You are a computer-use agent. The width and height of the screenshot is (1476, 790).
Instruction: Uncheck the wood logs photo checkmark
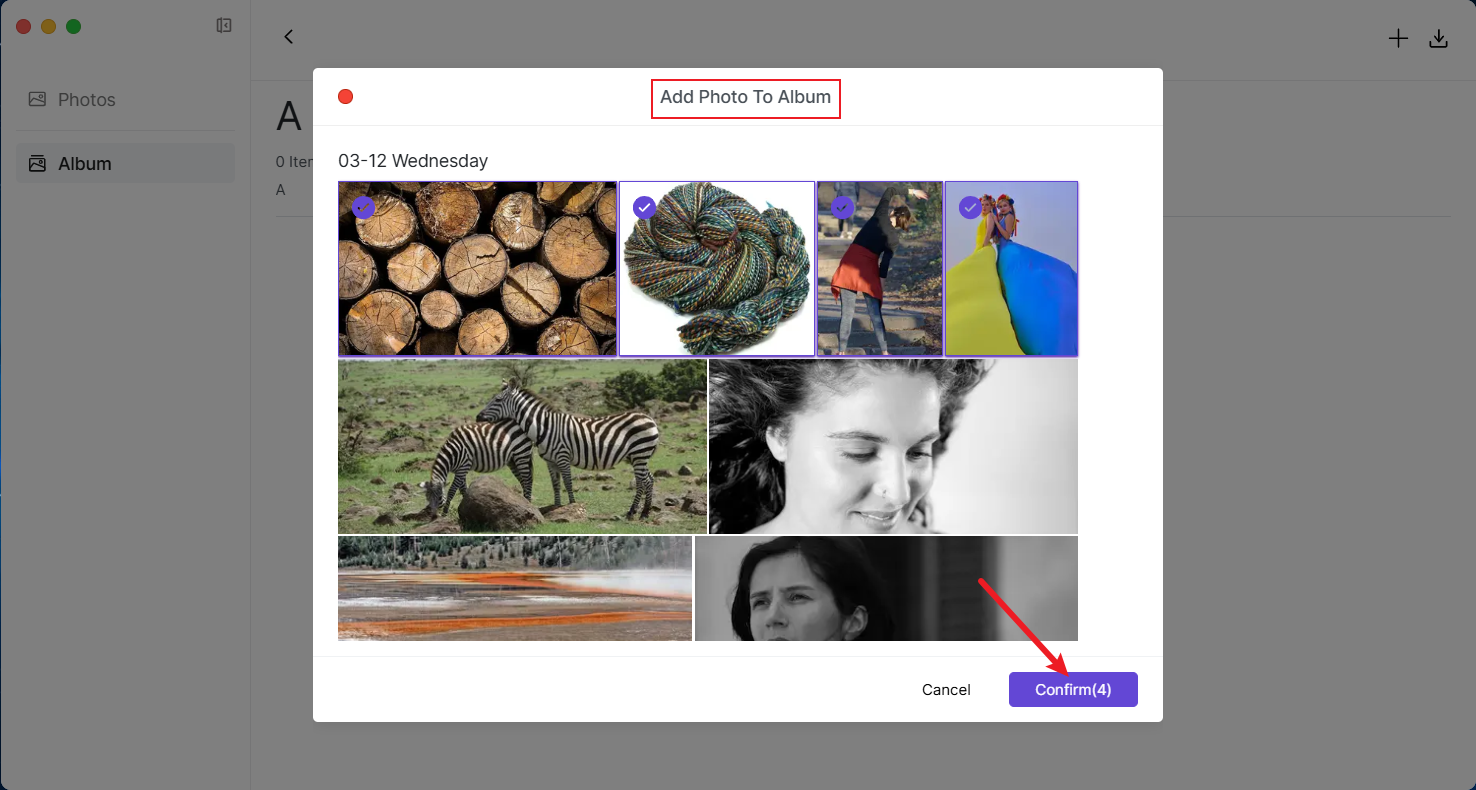pyautogui.click(x=363, y=207)
